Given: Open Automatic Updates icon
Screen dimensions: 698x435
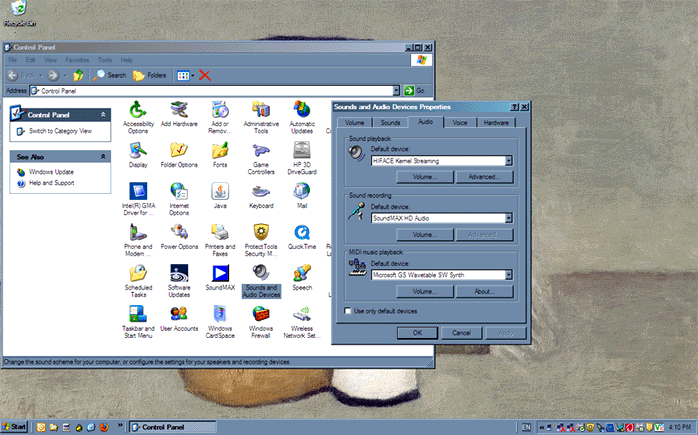Looking at the screenshot, I should 302,118.
